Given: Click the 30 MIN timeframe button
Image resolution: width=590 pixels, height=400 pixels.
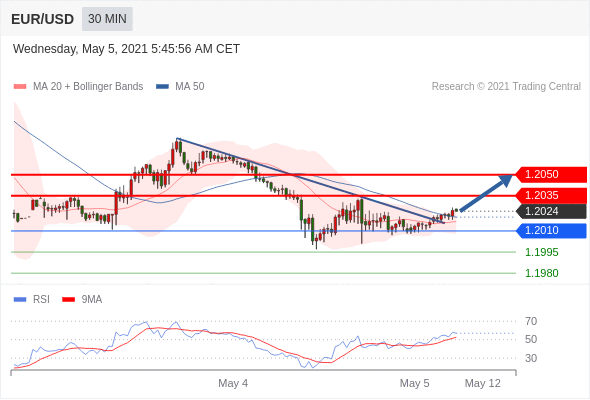Looking at the screenshot, I should [x=107, y=19].
